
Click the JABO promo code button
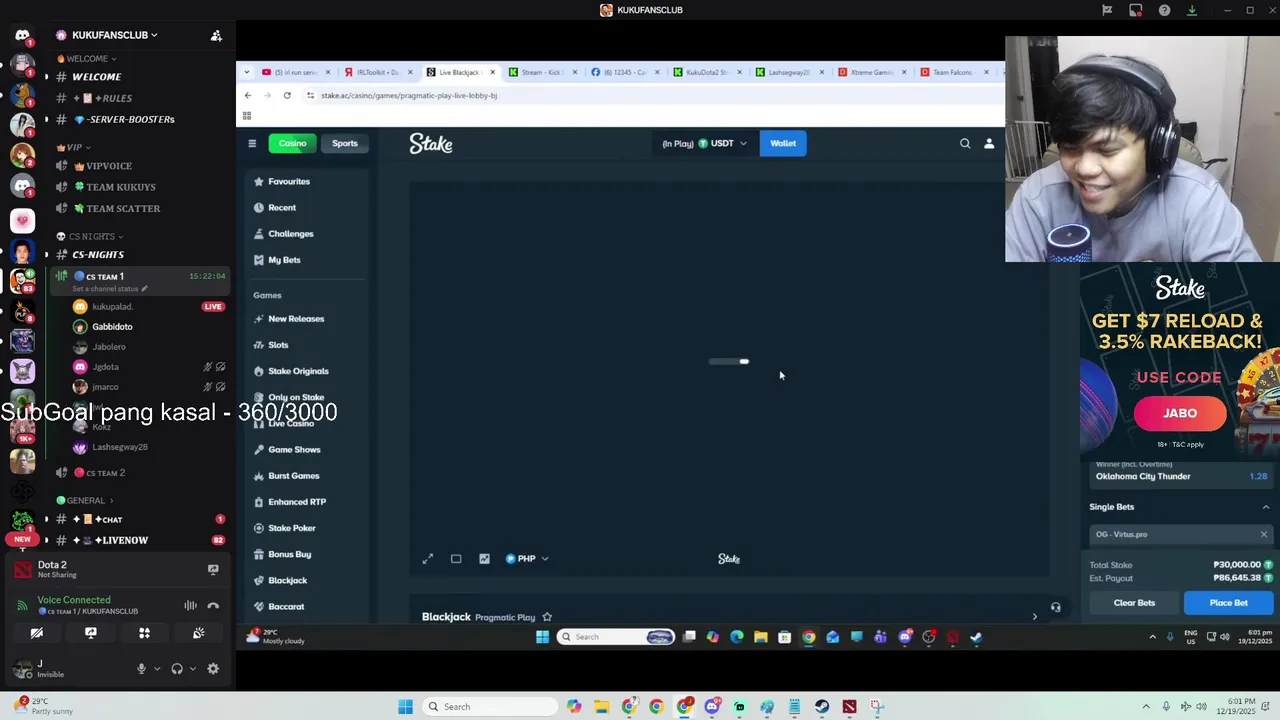[1180, 413]
